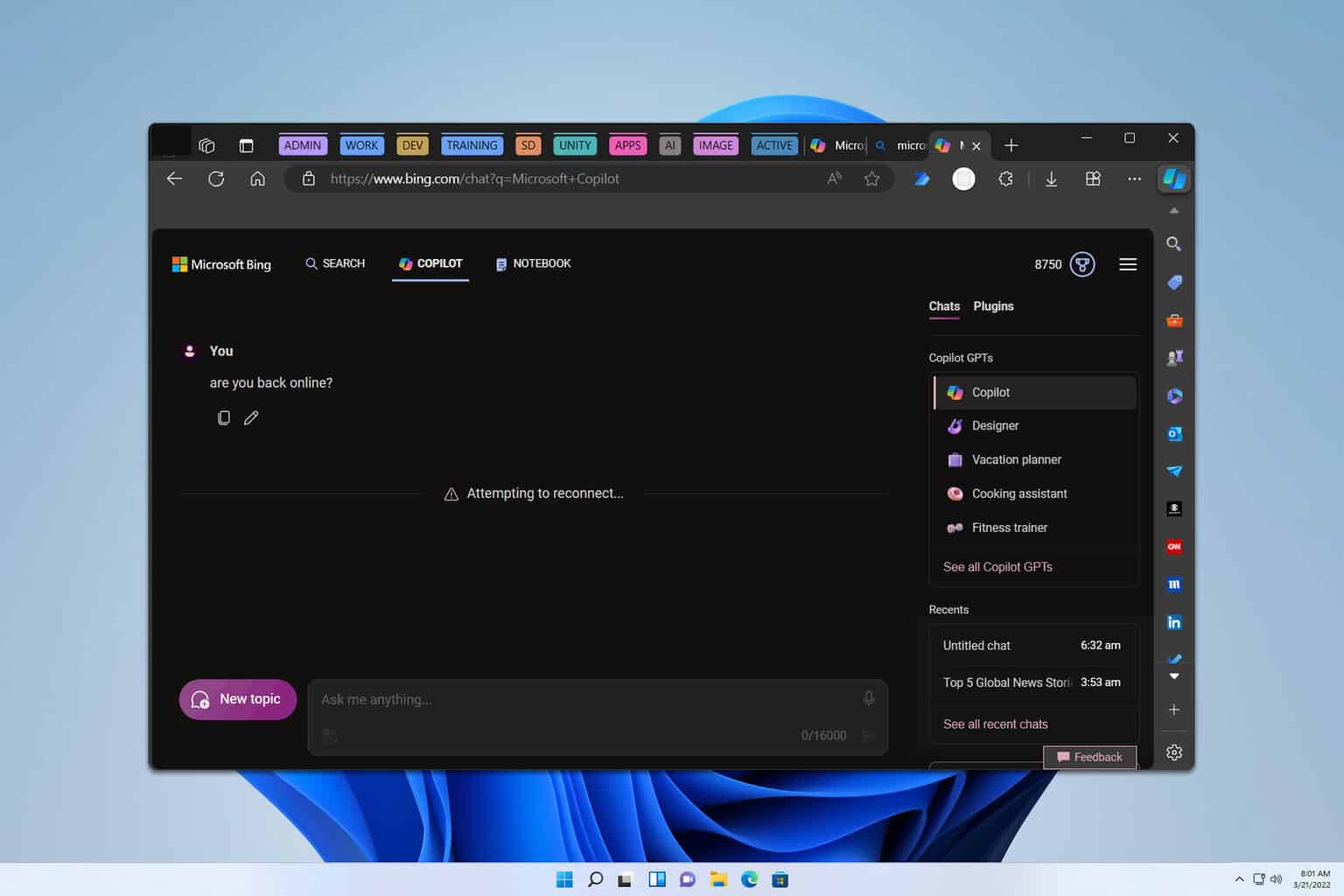This screenshot has height=896, width=1344.
Task: Open the Bing hamburger menu
Action: 1128,264
